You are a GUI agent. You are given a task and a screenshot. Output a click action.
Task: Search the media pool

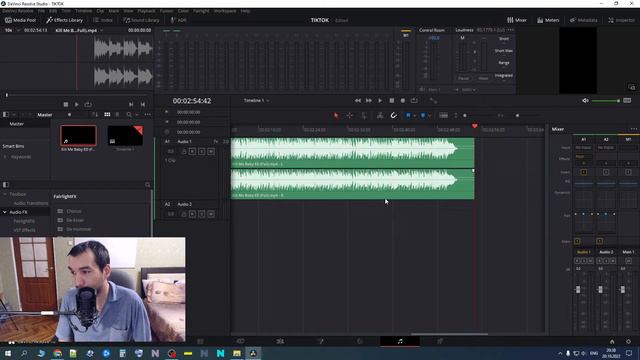(x=129, y=115)
